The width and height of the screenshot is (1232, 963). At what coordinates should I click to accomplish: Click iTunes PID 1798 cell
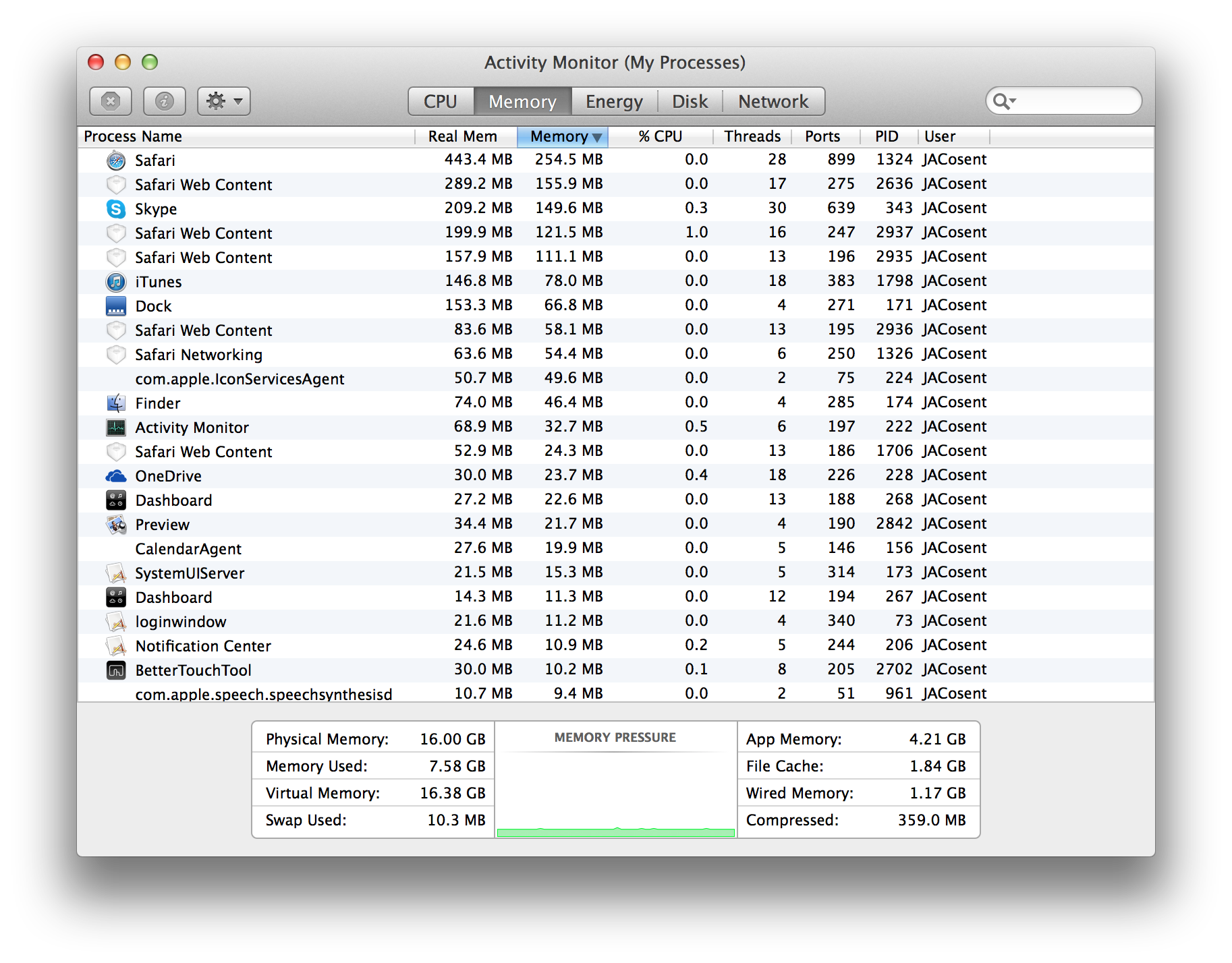click(x=894, y=281)
